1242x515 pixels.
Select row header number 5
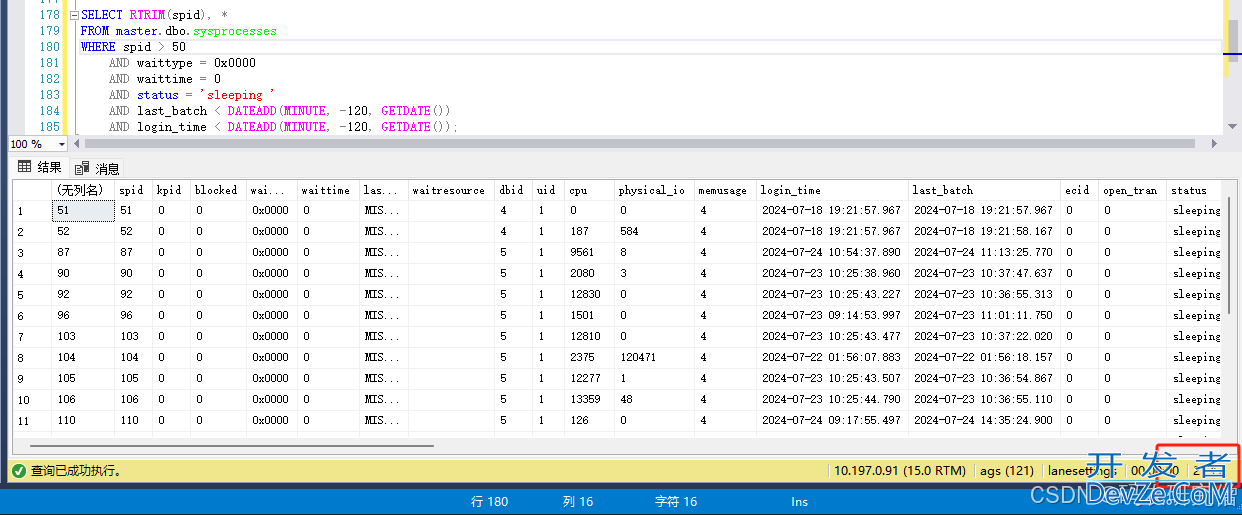[x=32, y=294]
